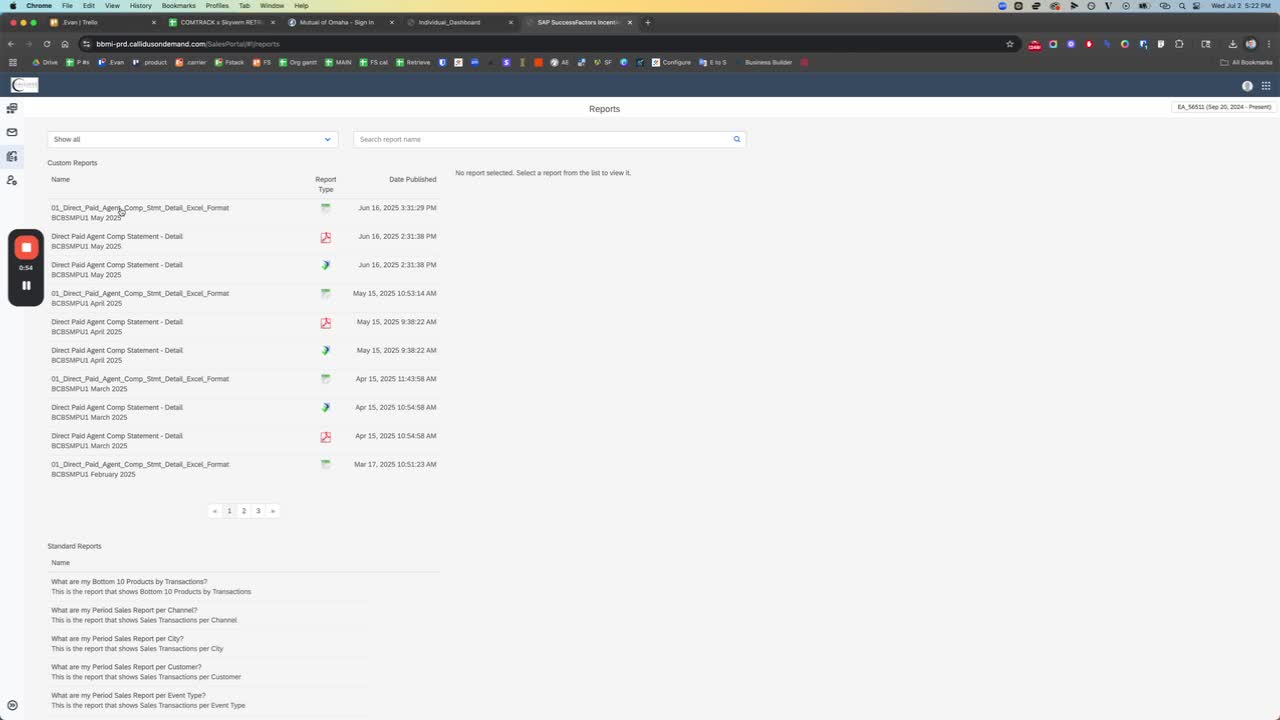Viewport: 1280px width, 720px height.
Task: Click the user profile avatar in the portal header
Action: 1247,86
